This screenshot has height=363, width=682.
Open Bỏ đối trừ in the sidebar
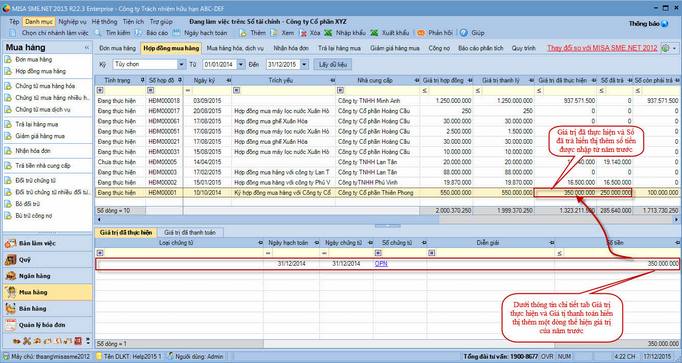(27, 204)
